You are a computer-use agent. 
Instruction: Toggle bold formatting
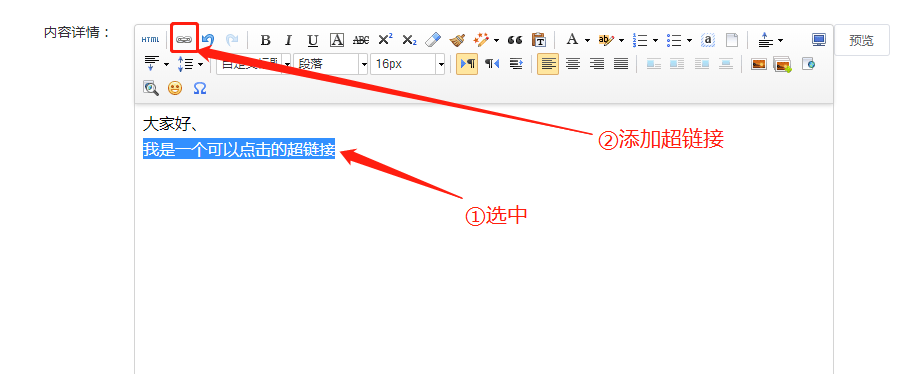point(266,40)
